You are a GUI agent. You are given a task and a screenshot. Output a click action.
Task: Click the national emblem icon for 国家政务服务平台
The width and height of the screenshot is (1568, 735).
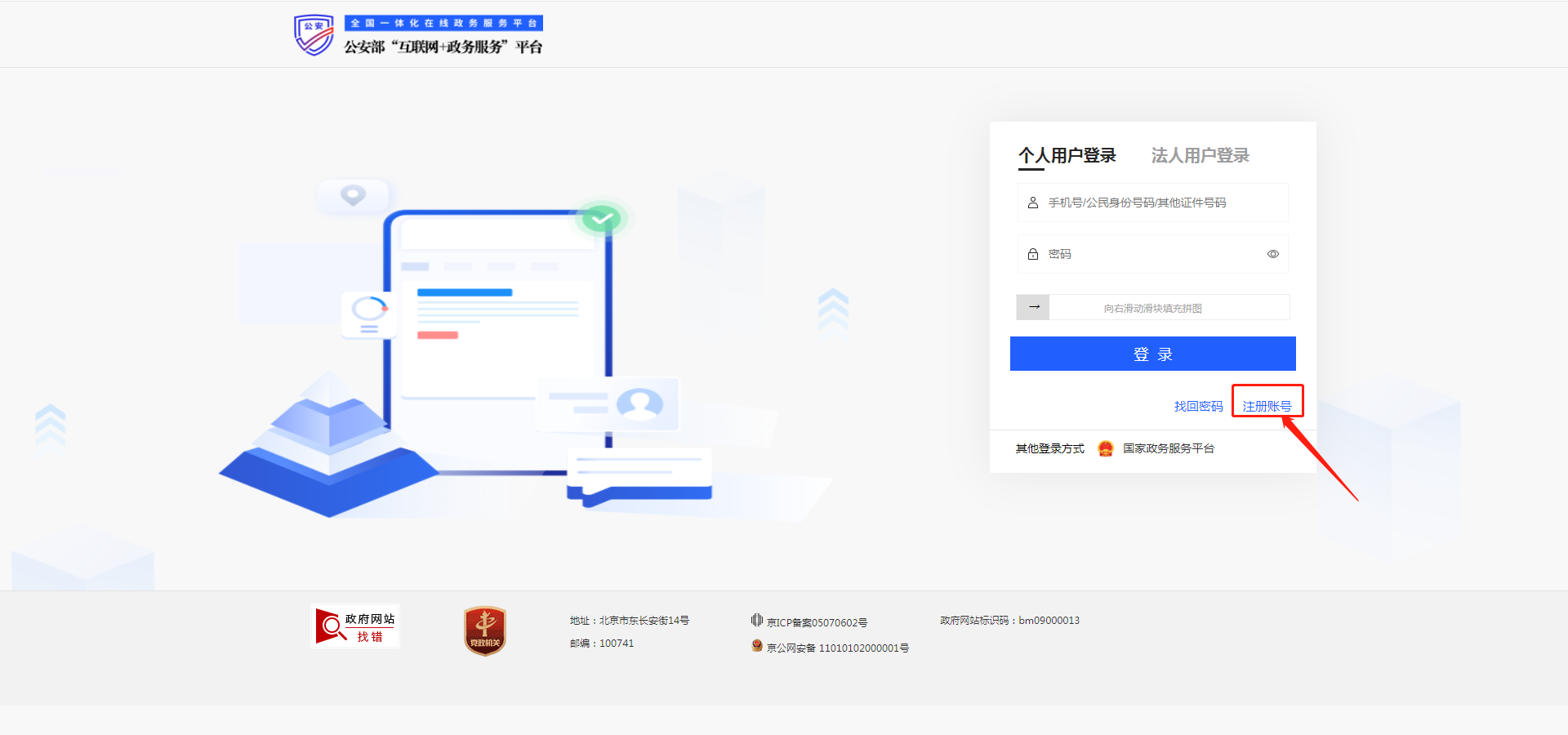(1106, 448)
